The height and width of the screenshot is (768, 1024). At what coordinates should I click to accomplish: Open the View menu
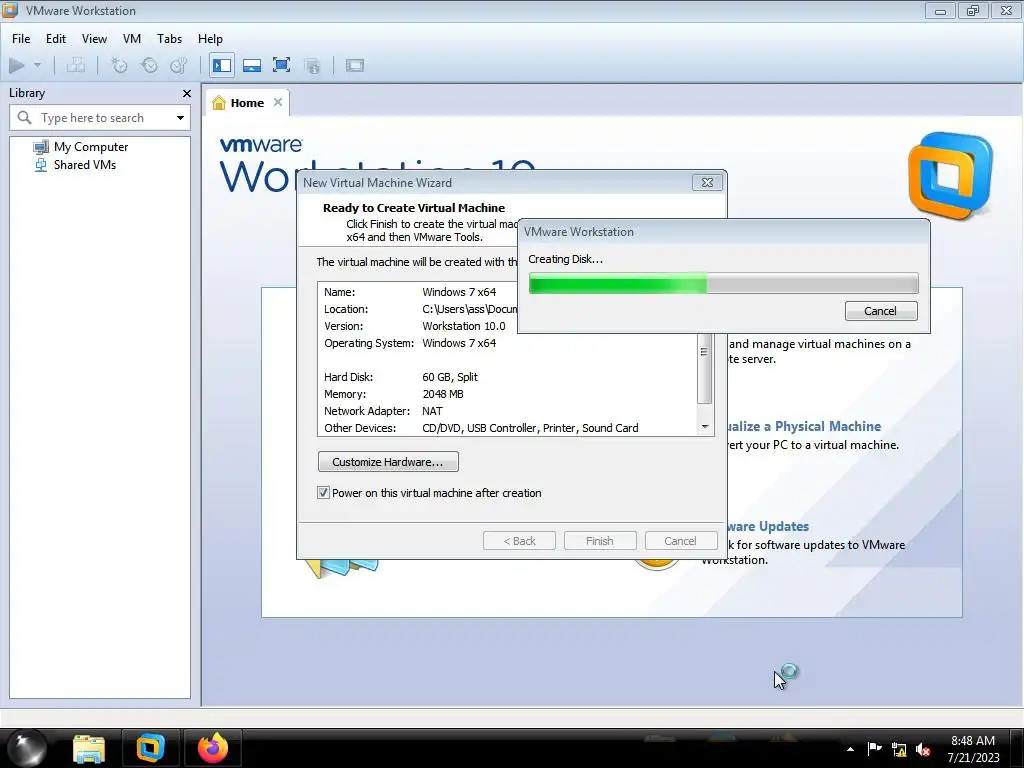tap(94, 39)
